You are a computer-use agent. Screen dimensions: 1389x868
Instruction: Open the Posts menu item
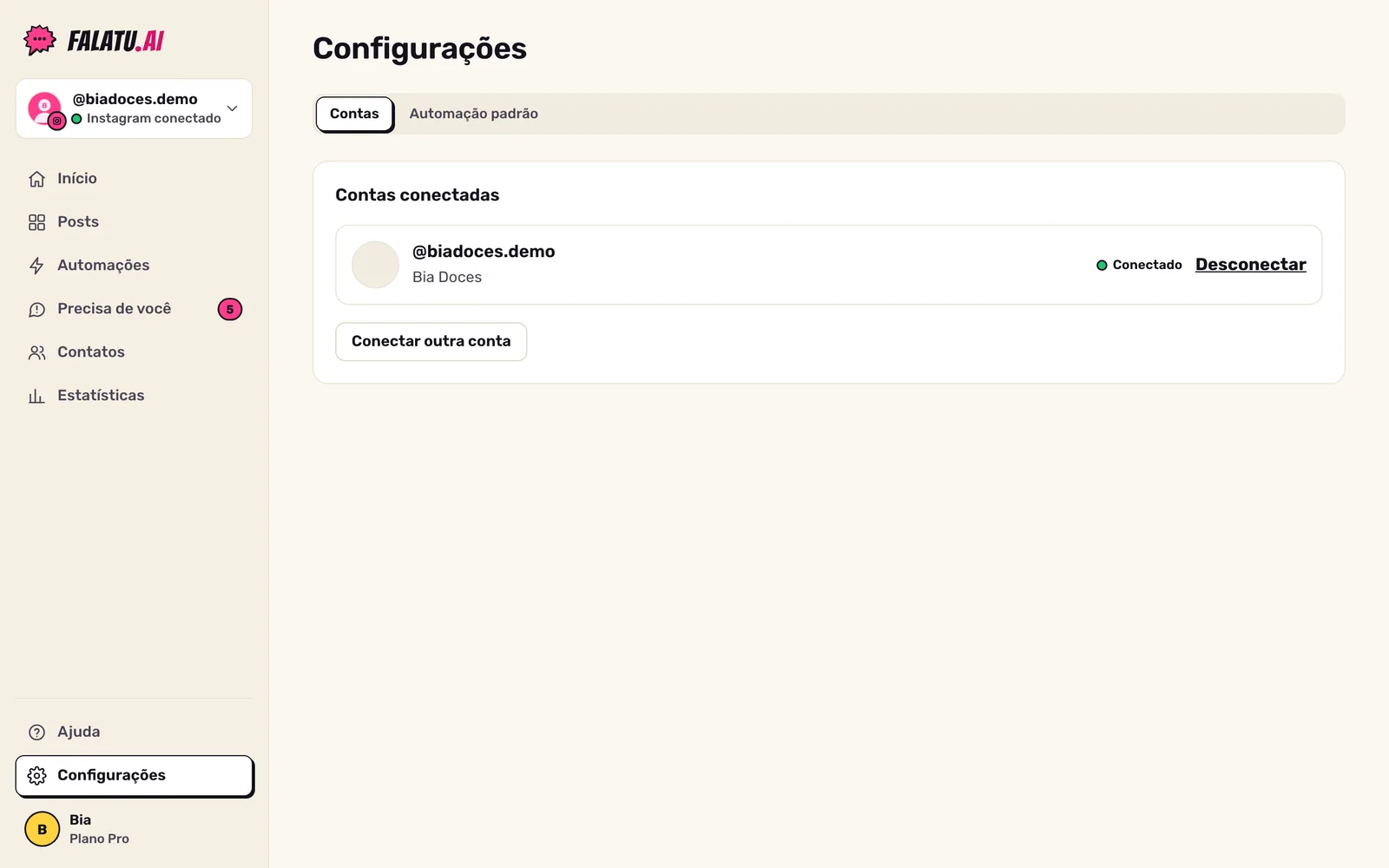[x=135, y=222]
